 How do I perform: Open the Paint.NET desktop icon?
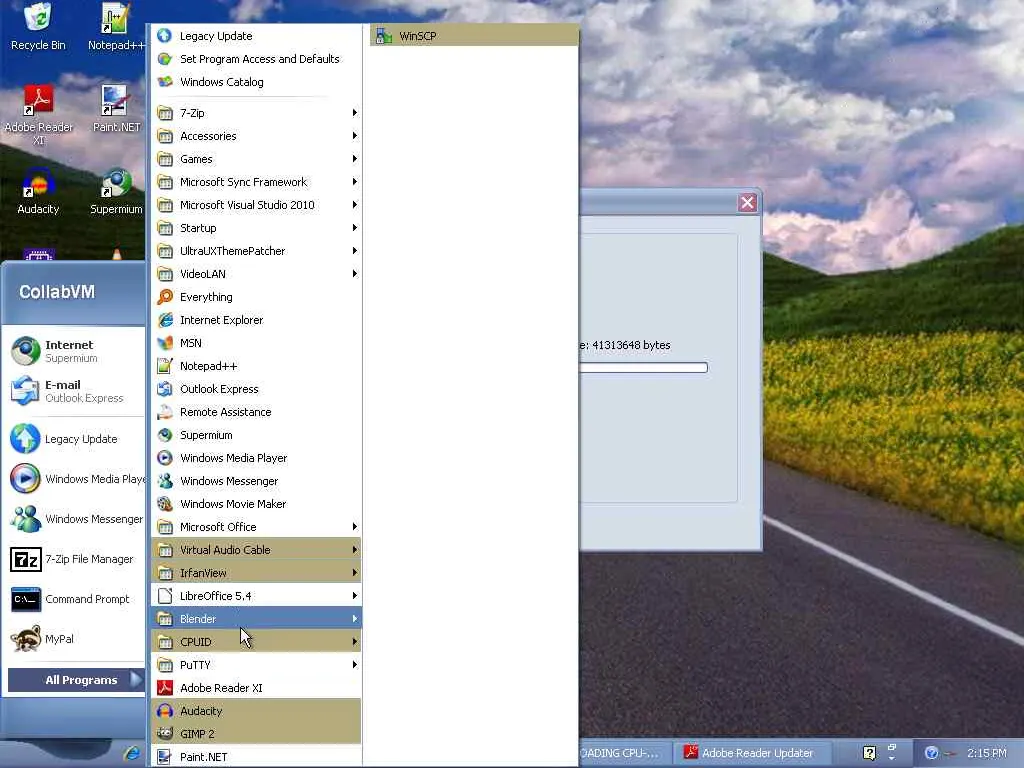tap(116, 108)
